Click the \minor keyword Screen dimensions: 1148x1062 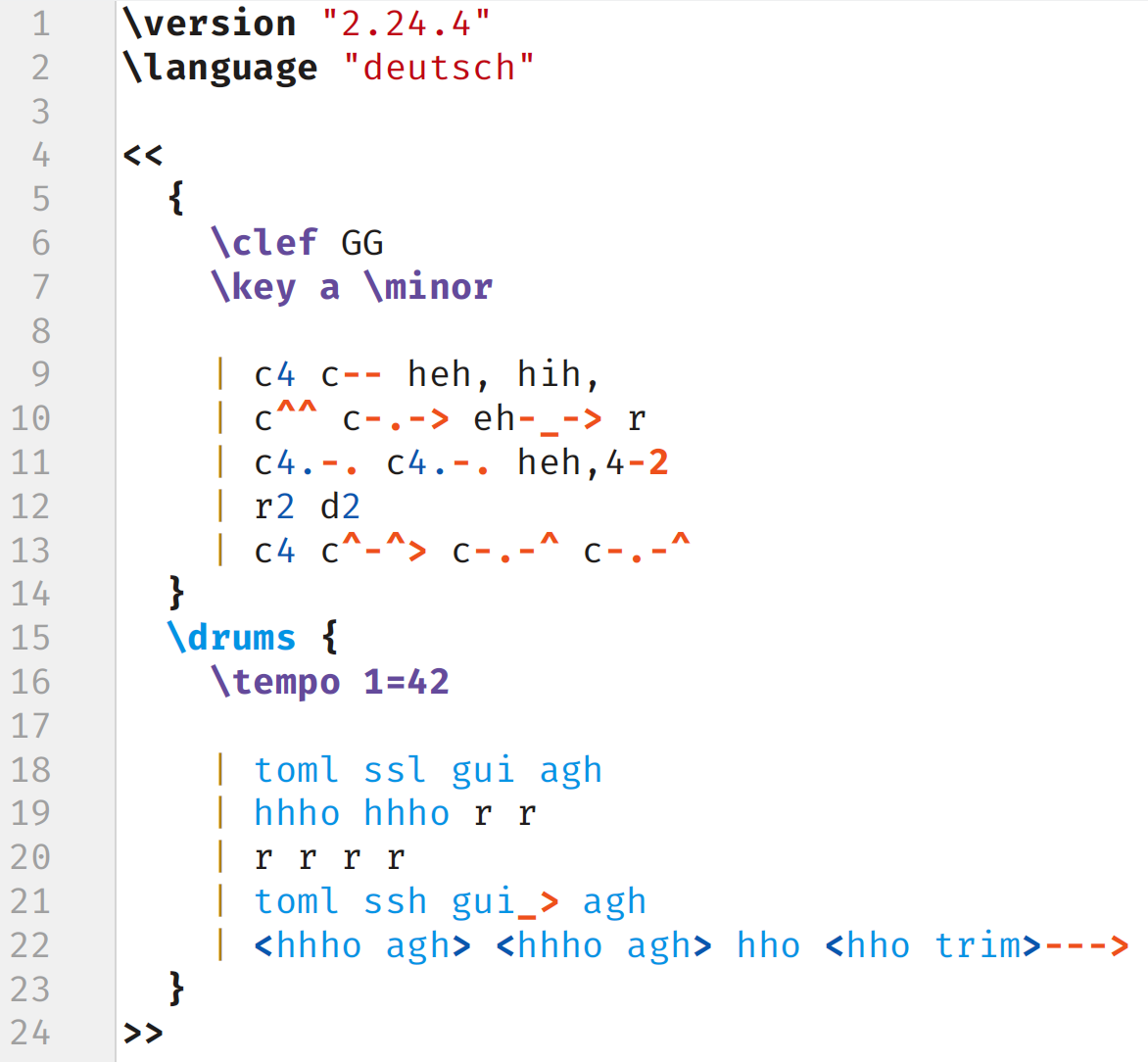(x=428, y=287)
